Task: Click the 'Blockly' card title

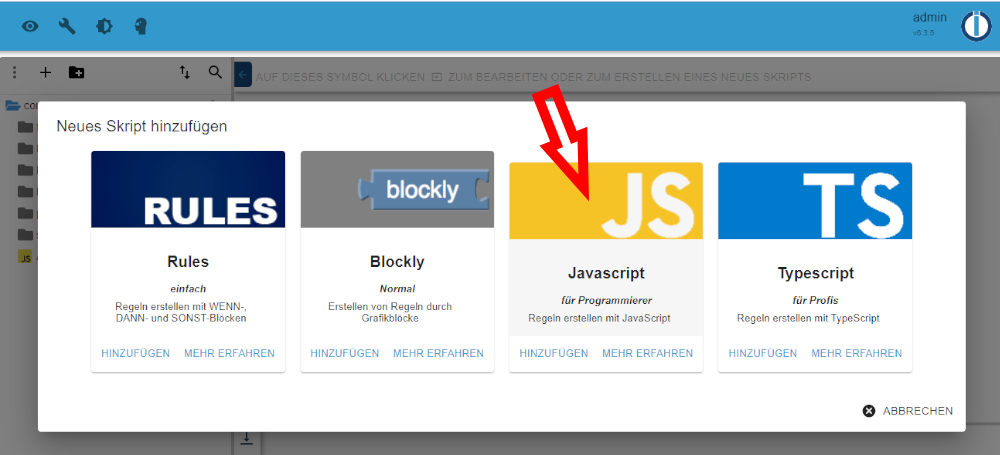Action: point(397,262)
